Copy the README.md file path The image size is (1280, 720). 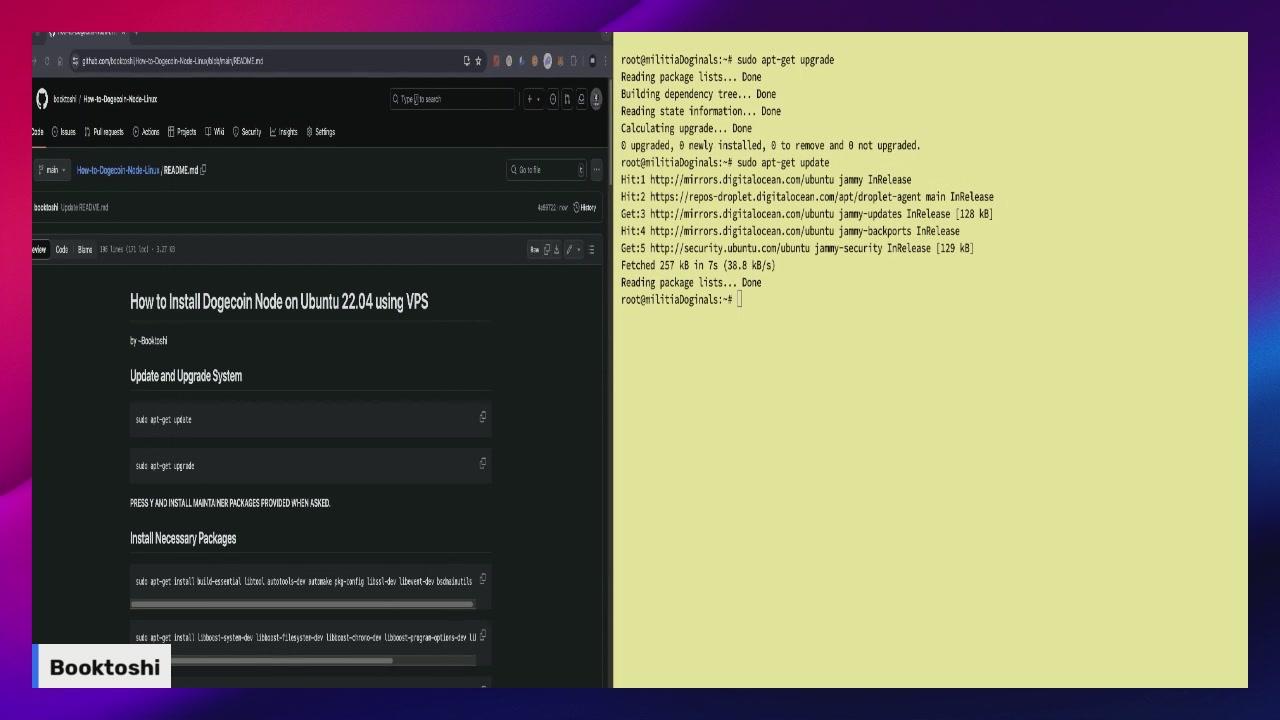pyautogui.click(x=203, y=170)
